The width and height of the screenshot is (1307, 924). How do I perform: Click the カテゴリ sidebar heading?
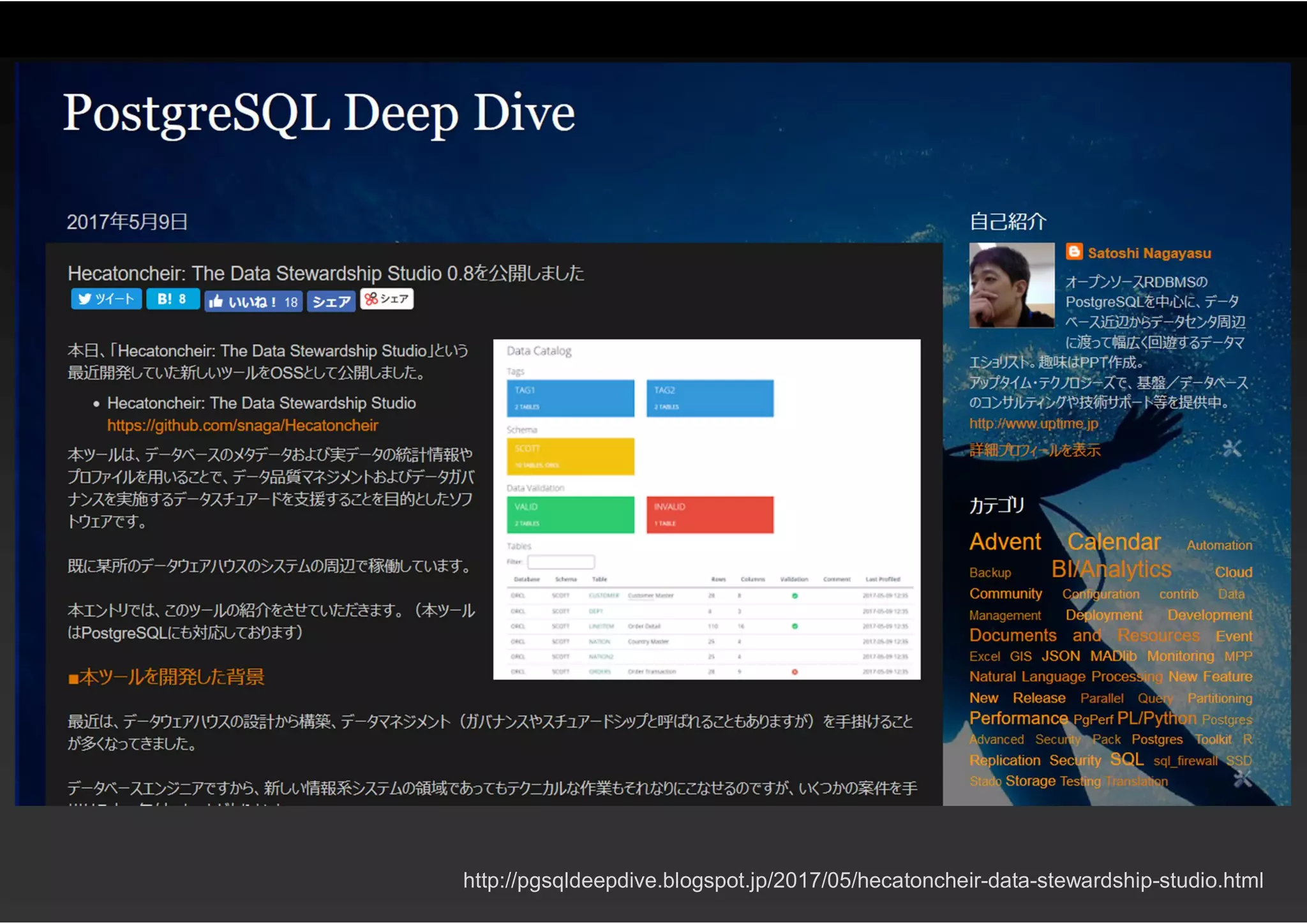pyautogui.click(x=997, y=505)
